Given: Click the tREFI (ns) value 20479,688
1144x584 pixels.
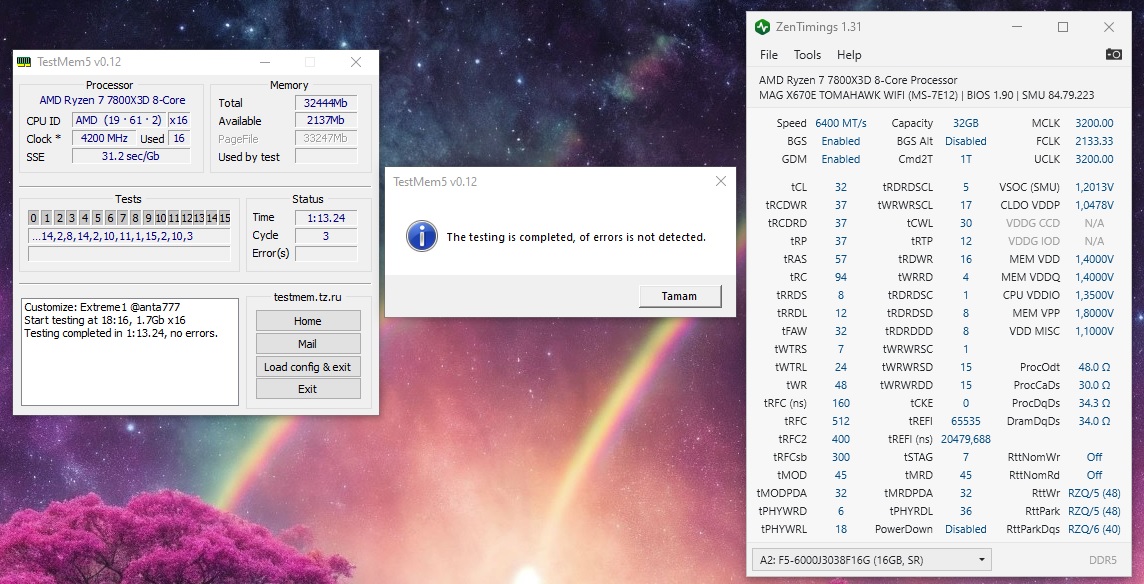Looking at the screenshot, I should point(966,439).
